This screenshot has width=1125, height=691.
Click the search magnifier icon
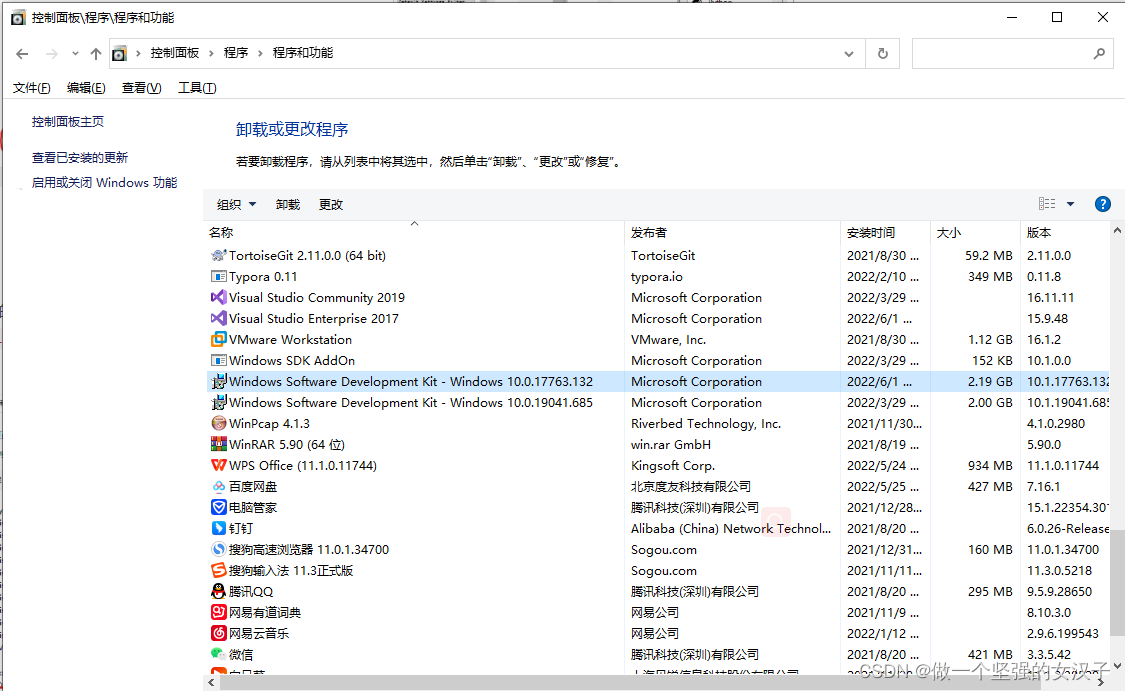point(1098,53)
